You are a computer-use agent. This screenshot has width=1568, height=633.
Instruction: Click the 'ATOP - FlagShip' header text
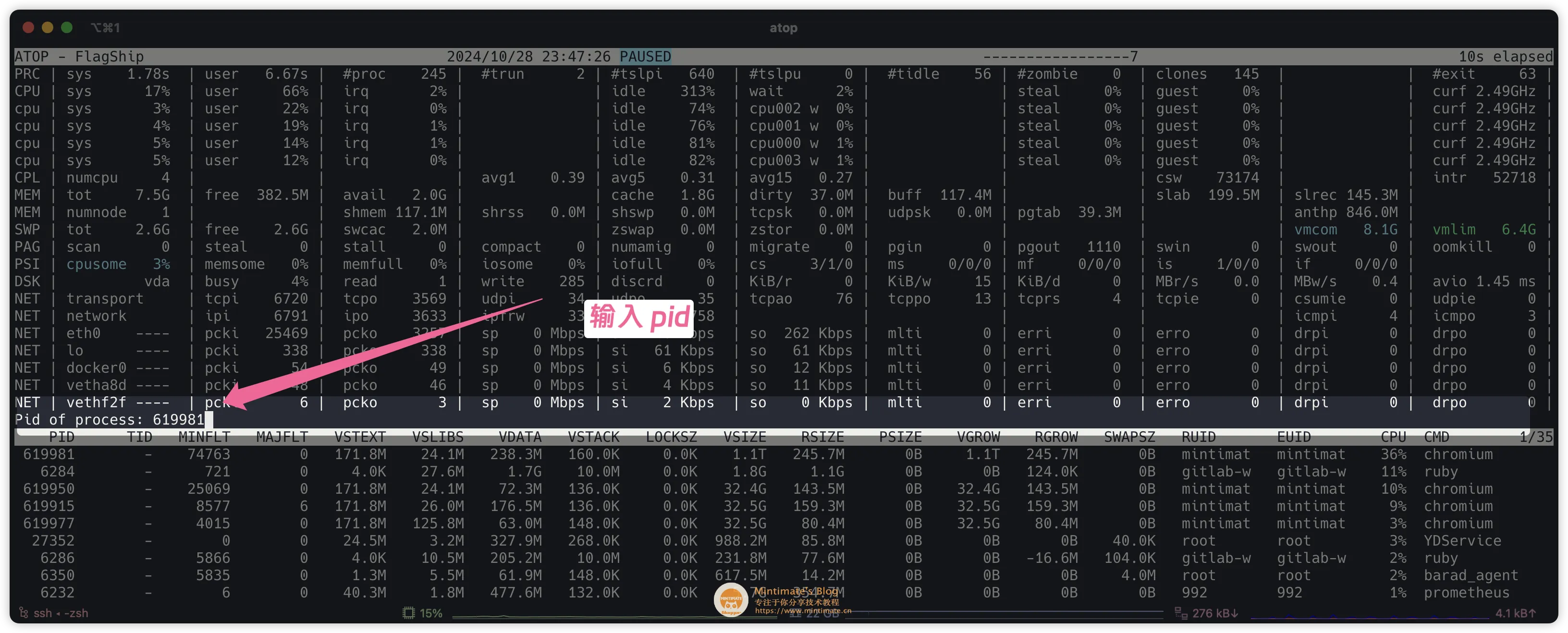coord(79,57)
